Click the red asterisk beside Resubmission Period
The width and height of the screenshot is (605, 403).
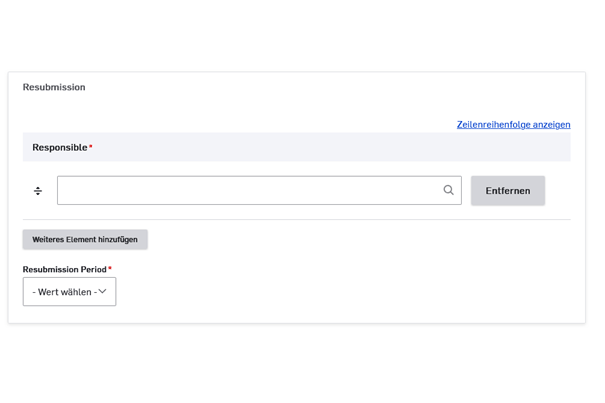[x=110, y=269]
